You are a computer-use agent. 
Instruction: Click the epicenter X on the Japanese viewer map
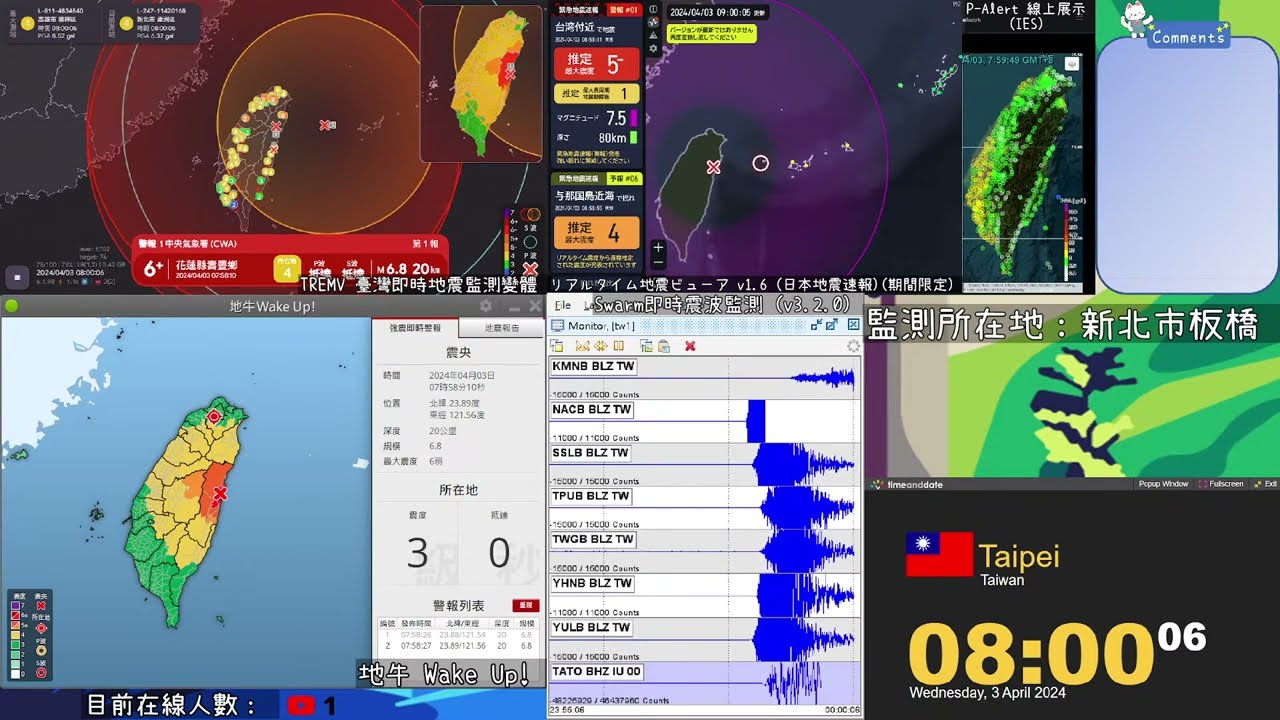[x=713, y=167]
